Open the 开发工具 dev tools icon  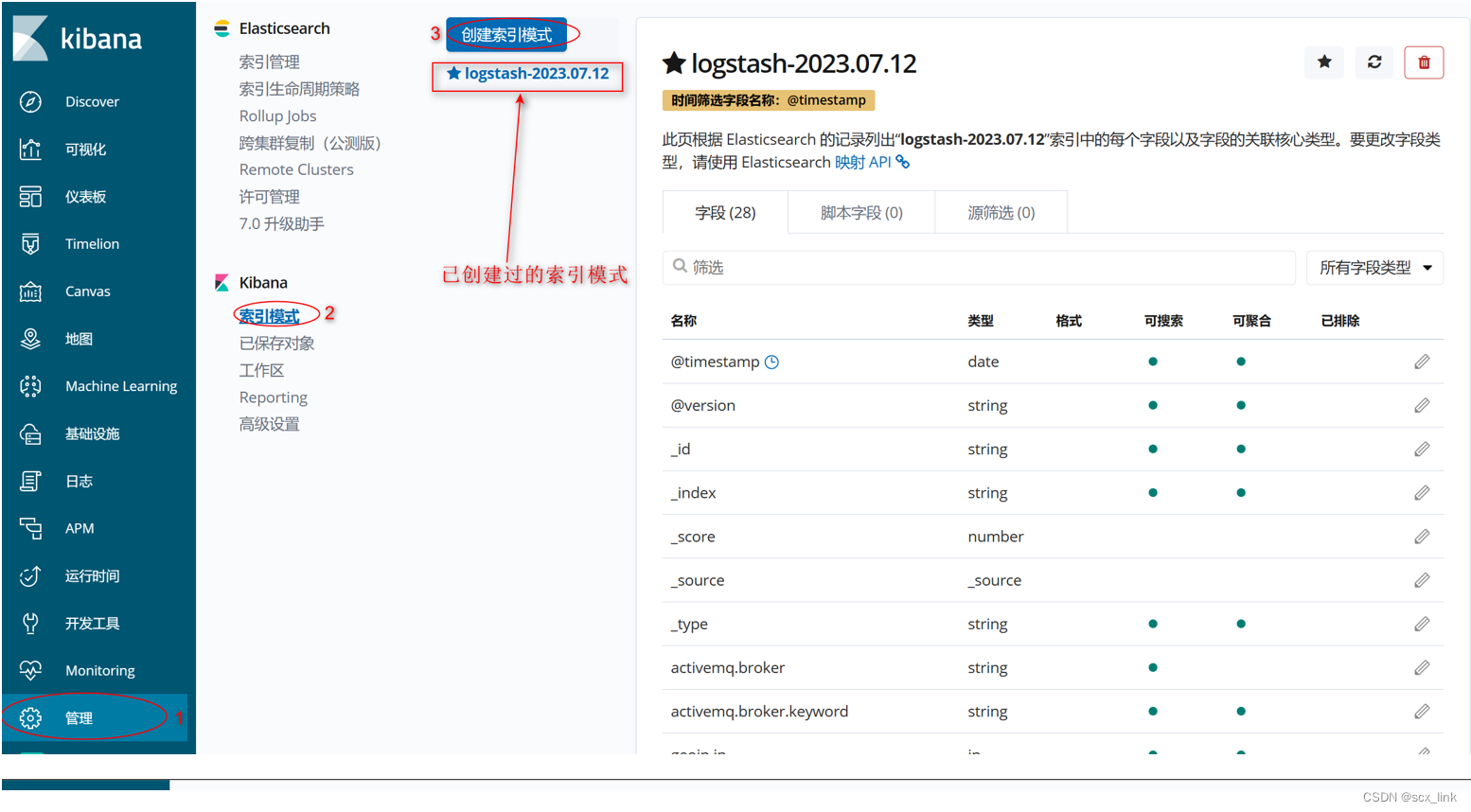pyautogui.click(x=30, y=623)
